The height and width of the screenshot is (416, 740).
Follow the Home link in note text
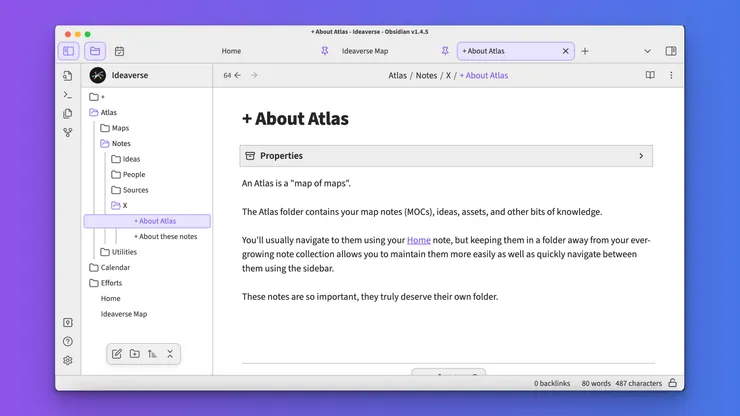418,240
